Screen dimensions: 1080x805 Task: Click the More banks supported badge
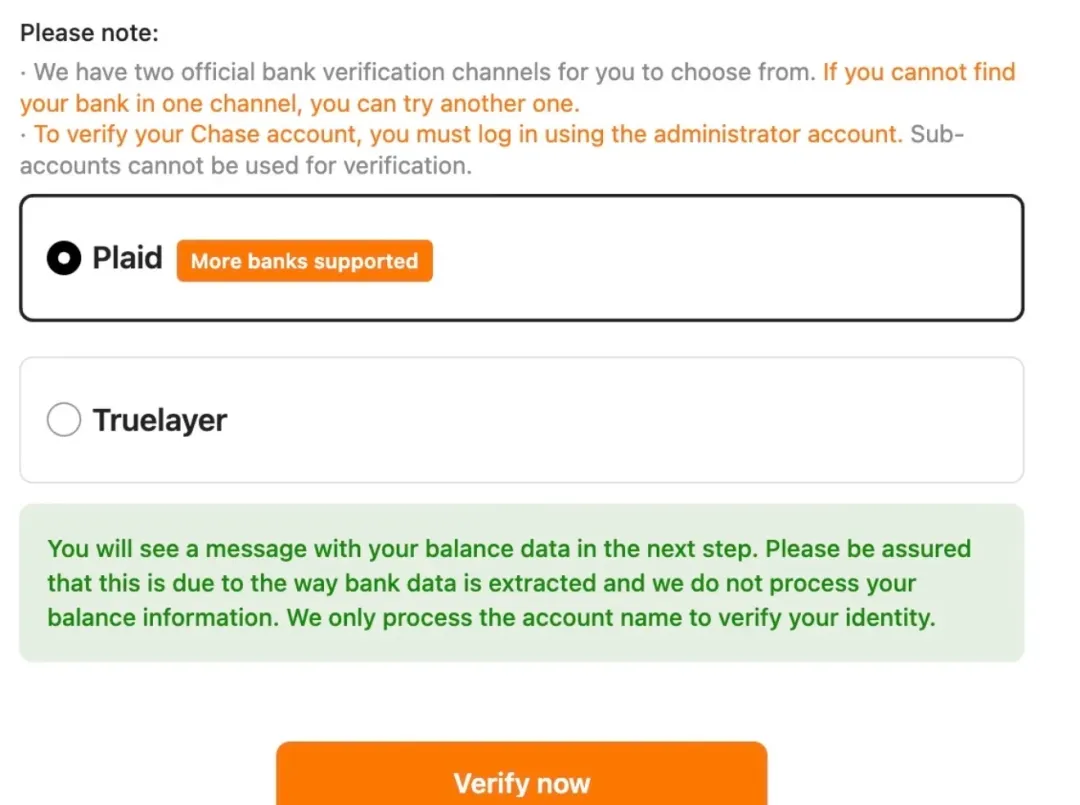(x=304, y=261)
